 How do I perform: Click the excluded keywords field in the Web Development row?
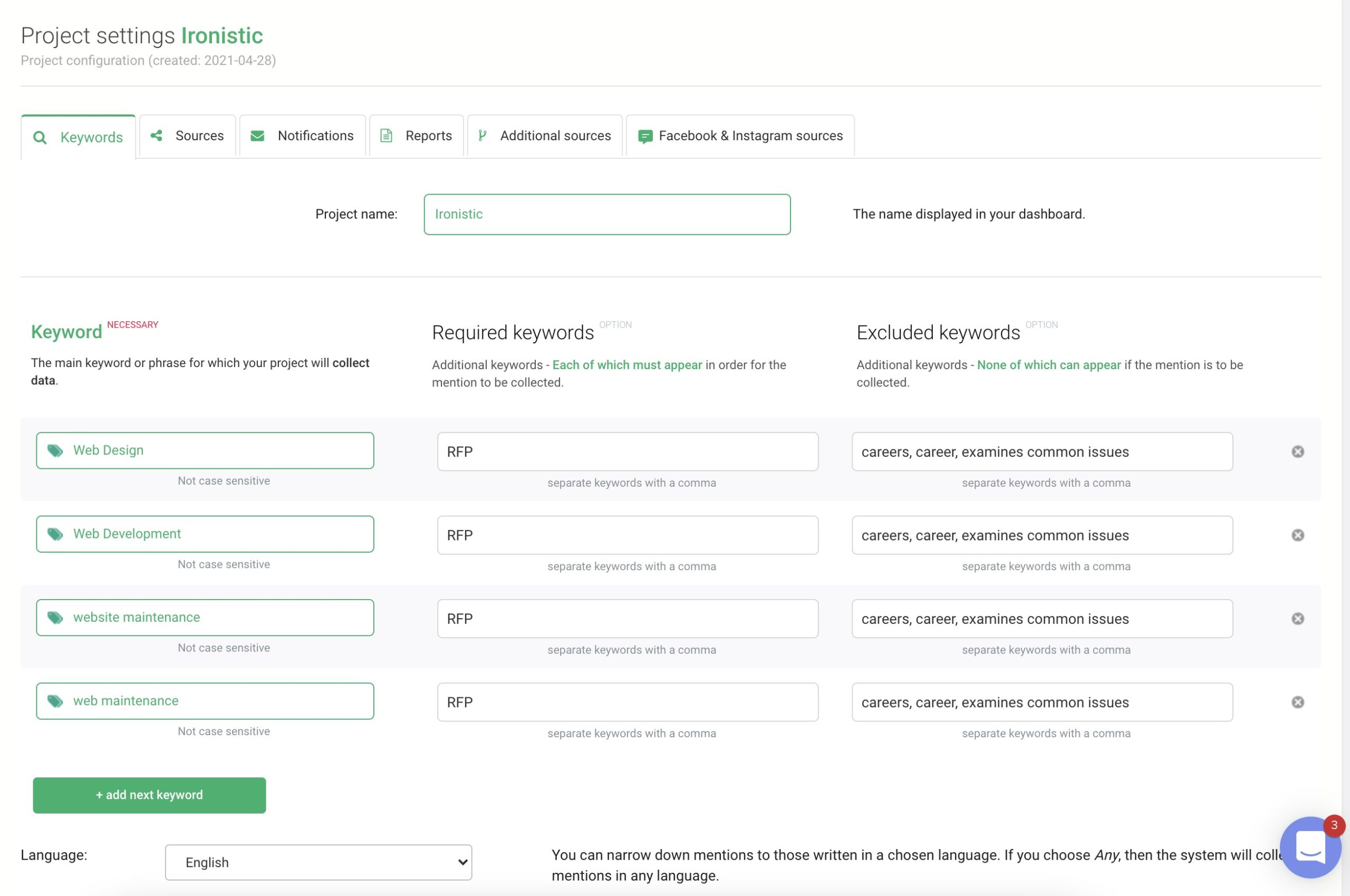click(x=1042, y=535)
